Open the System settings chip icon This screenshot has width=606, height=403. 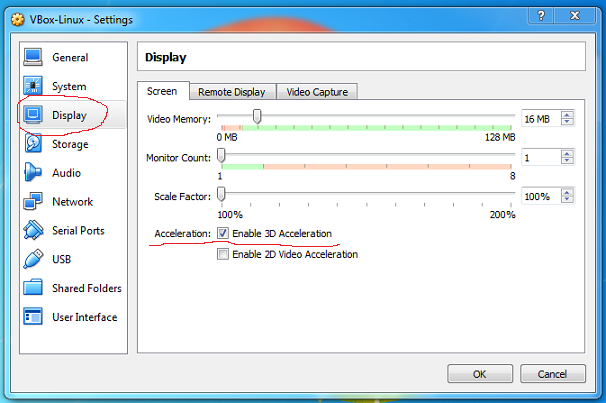coord(33,86)
